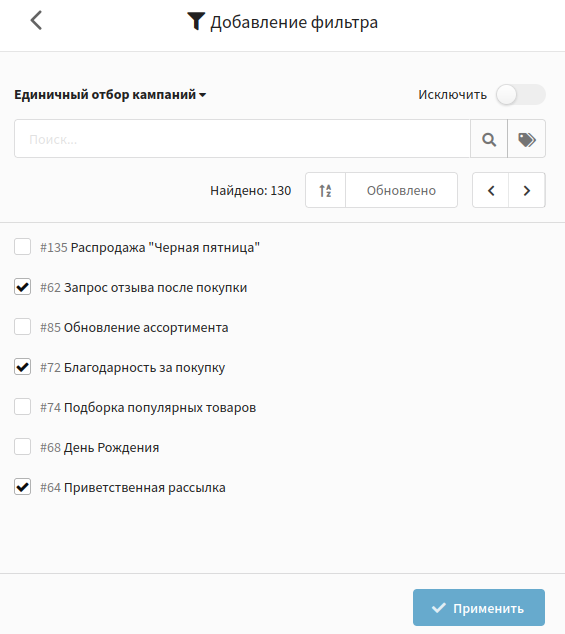
Task: Check #85 Обновление ассортимента
Action: [x=23, y=327]
